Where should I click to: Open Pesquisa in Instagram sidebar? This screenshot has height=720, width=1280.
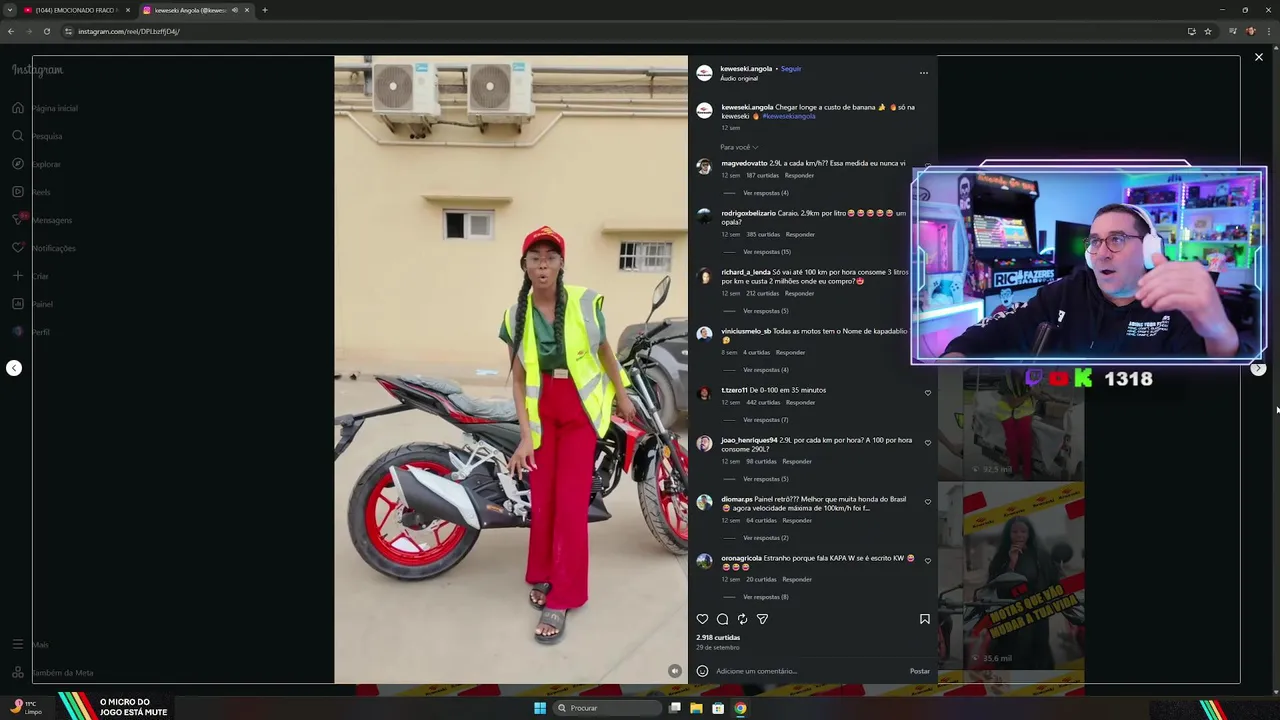point(38,136)
